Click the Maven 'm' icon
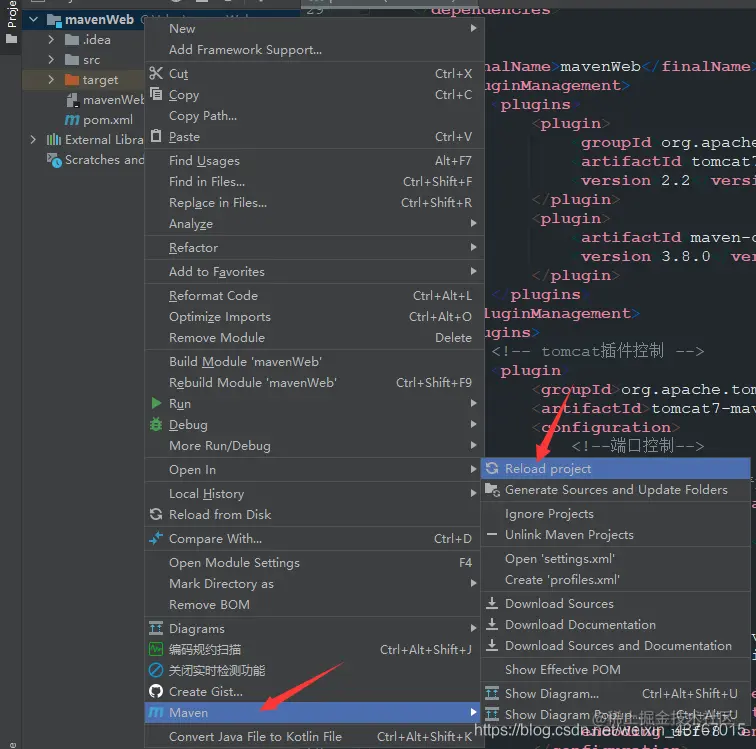The height and width of the screenshot is (749, 756). (x=156, y=712)
